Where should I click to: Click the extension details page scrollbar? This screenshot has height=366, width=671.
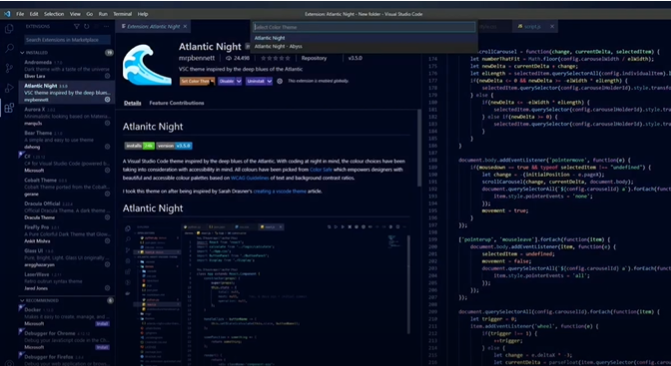pyautogui.click(x=419, y=148)
